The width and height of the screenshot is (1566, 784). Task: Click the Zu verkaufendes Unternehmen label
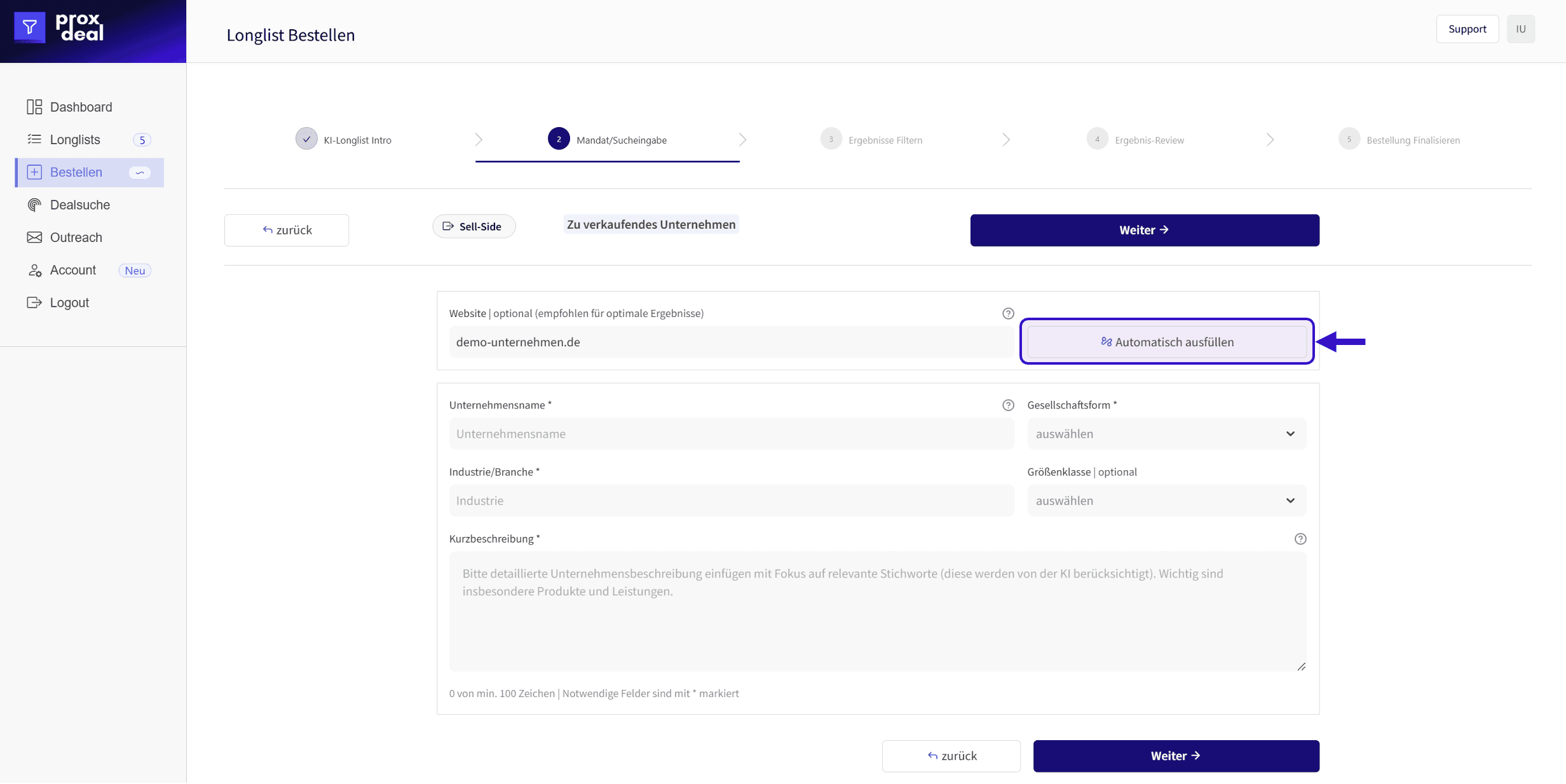click(x=651, y=224)
